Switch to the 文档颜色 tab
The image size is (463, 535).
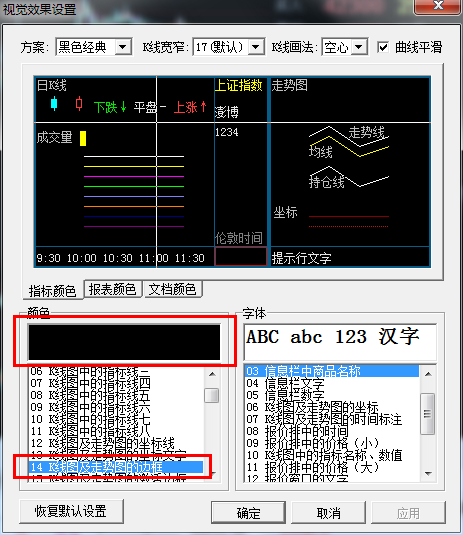173,289
